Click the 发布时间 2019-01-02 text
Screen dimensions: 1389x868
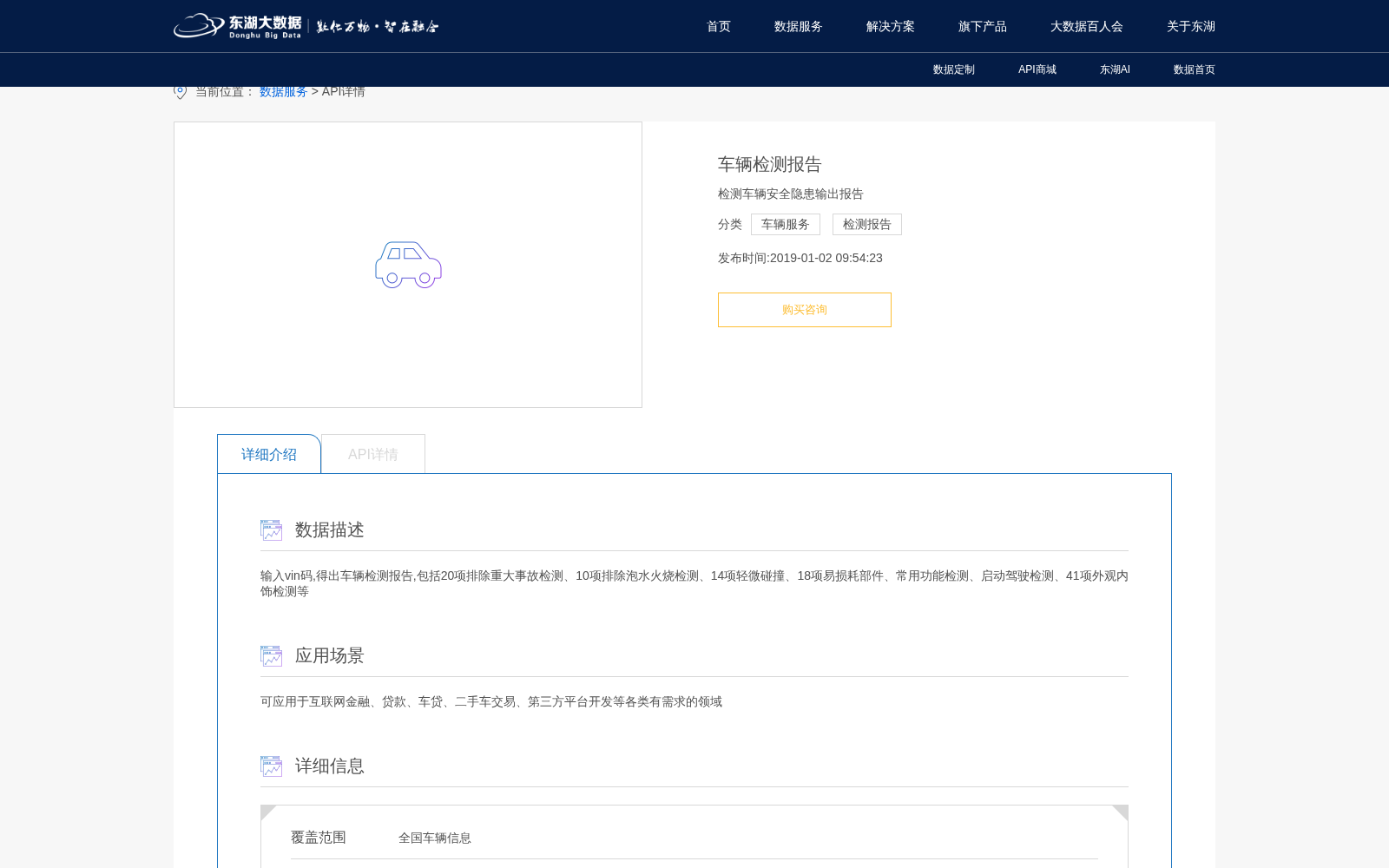[x=800, y=258]
